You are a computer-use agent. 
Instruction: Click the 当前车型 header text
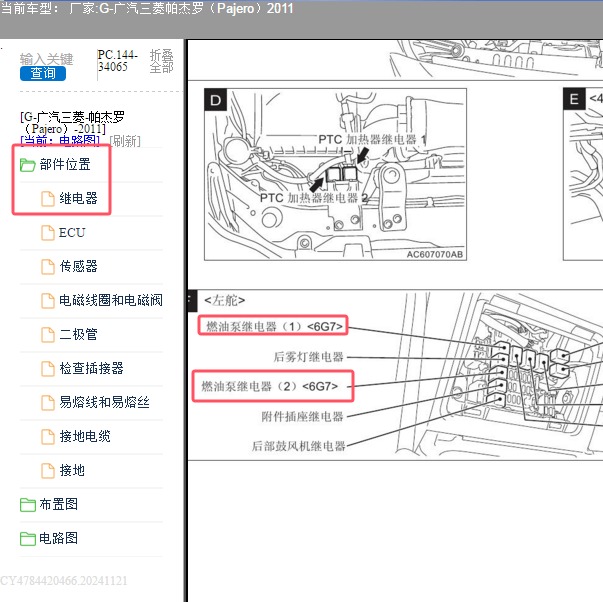(x=147, y=8)
